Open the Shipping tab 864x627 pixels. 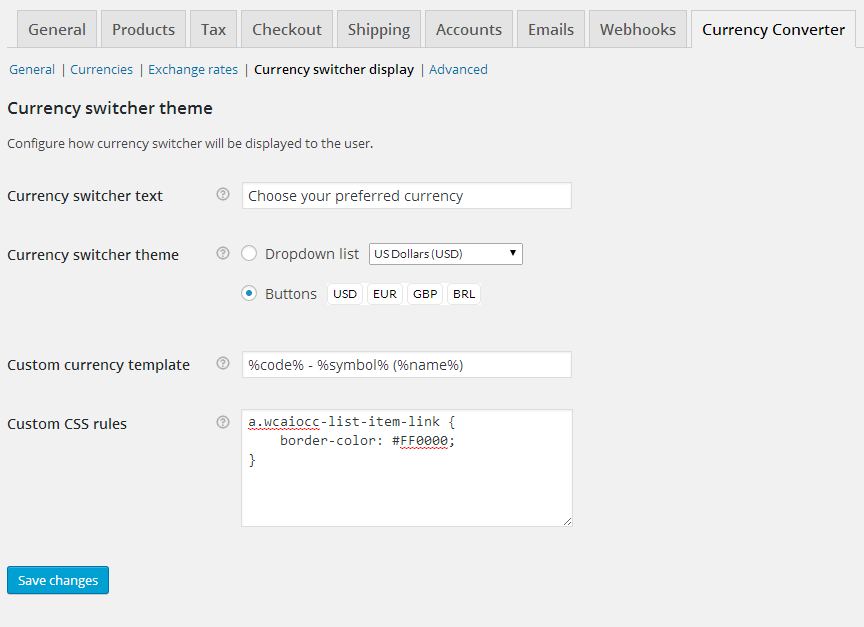tap(378, 29)
